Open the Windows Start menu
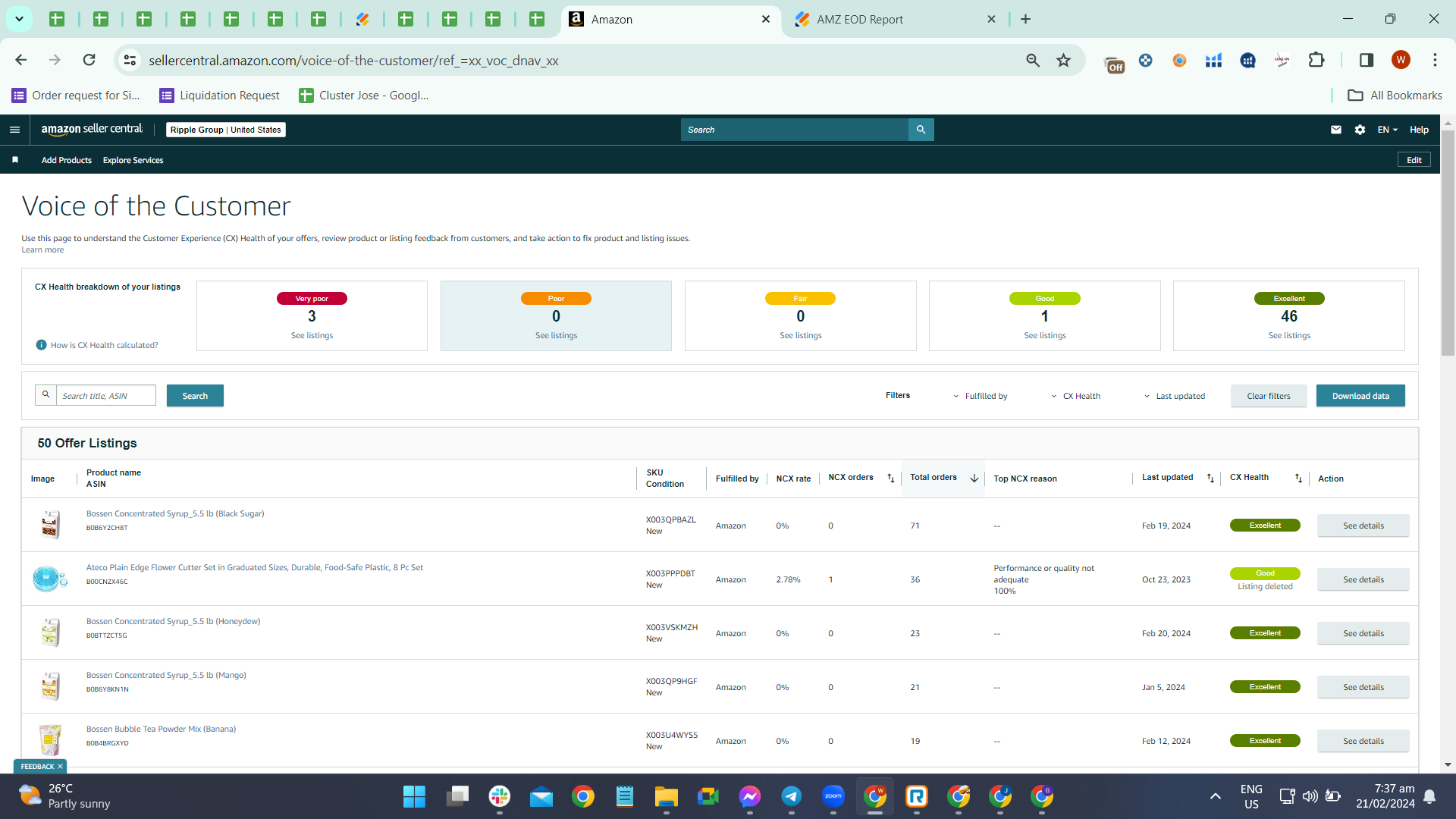 (x=414, y=797)
